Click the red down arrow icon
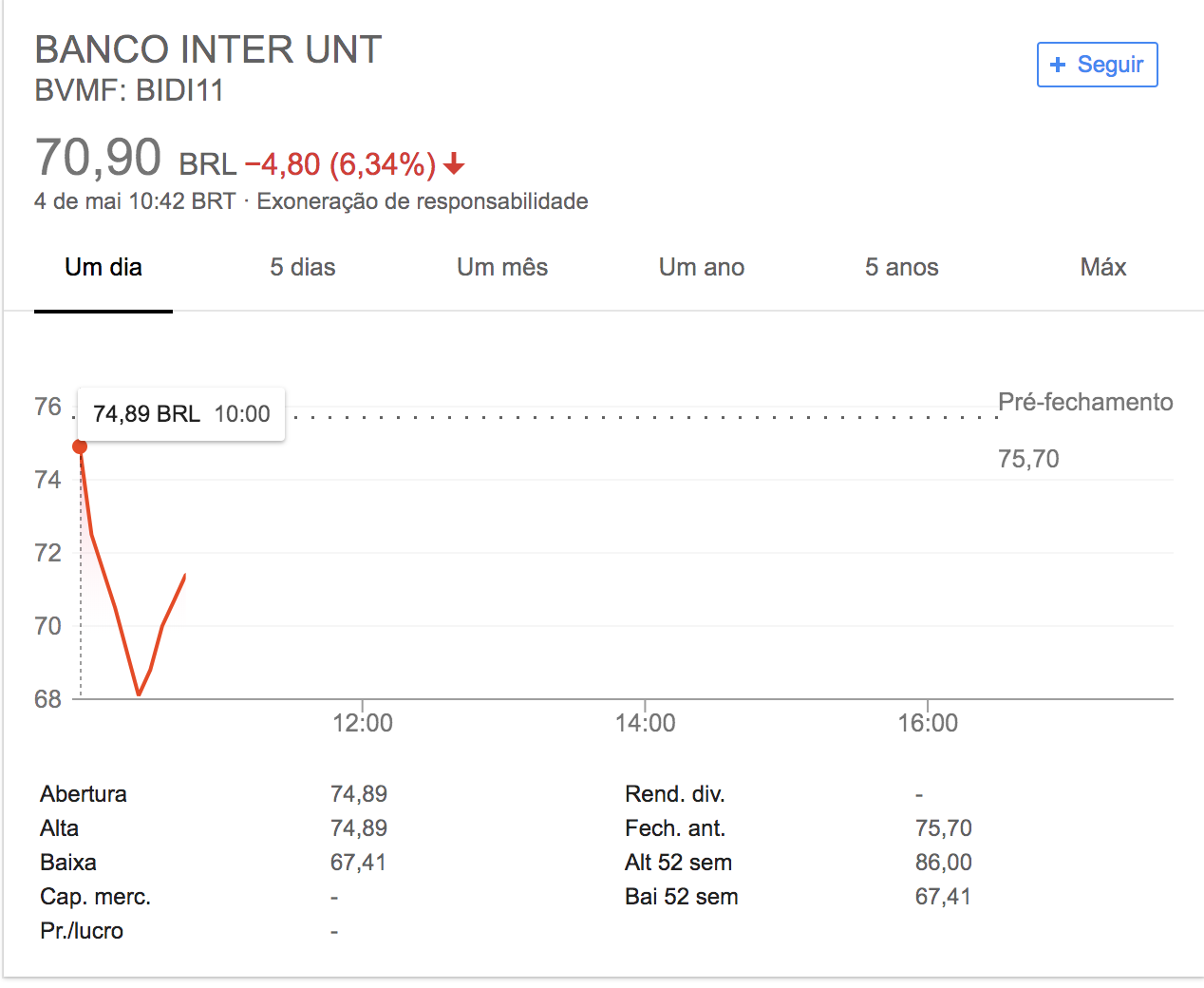 click(454, 164)
